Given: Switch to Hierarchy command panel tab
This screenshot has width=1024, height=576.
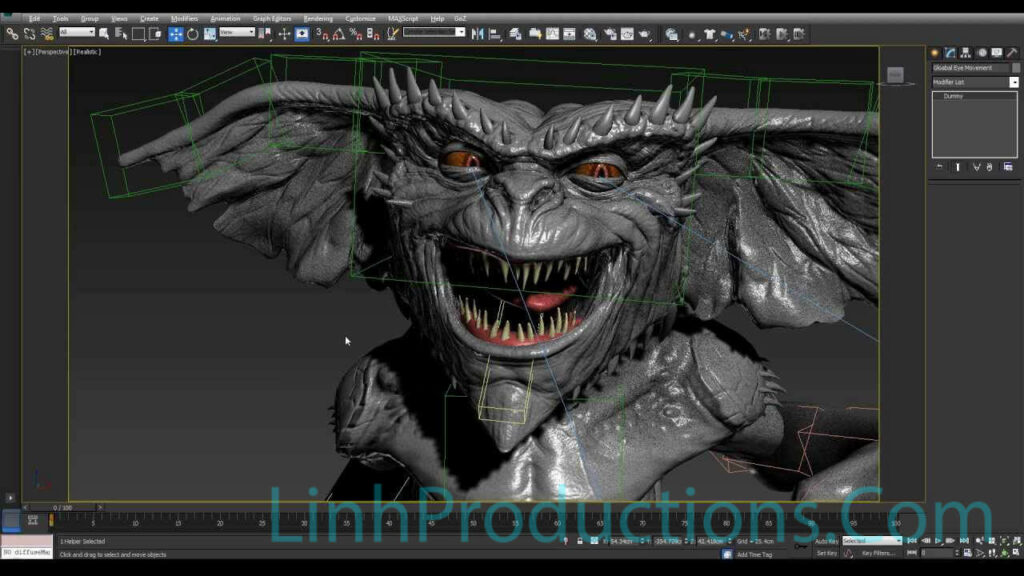Looking at the screenshot, I should click(965, 53).
